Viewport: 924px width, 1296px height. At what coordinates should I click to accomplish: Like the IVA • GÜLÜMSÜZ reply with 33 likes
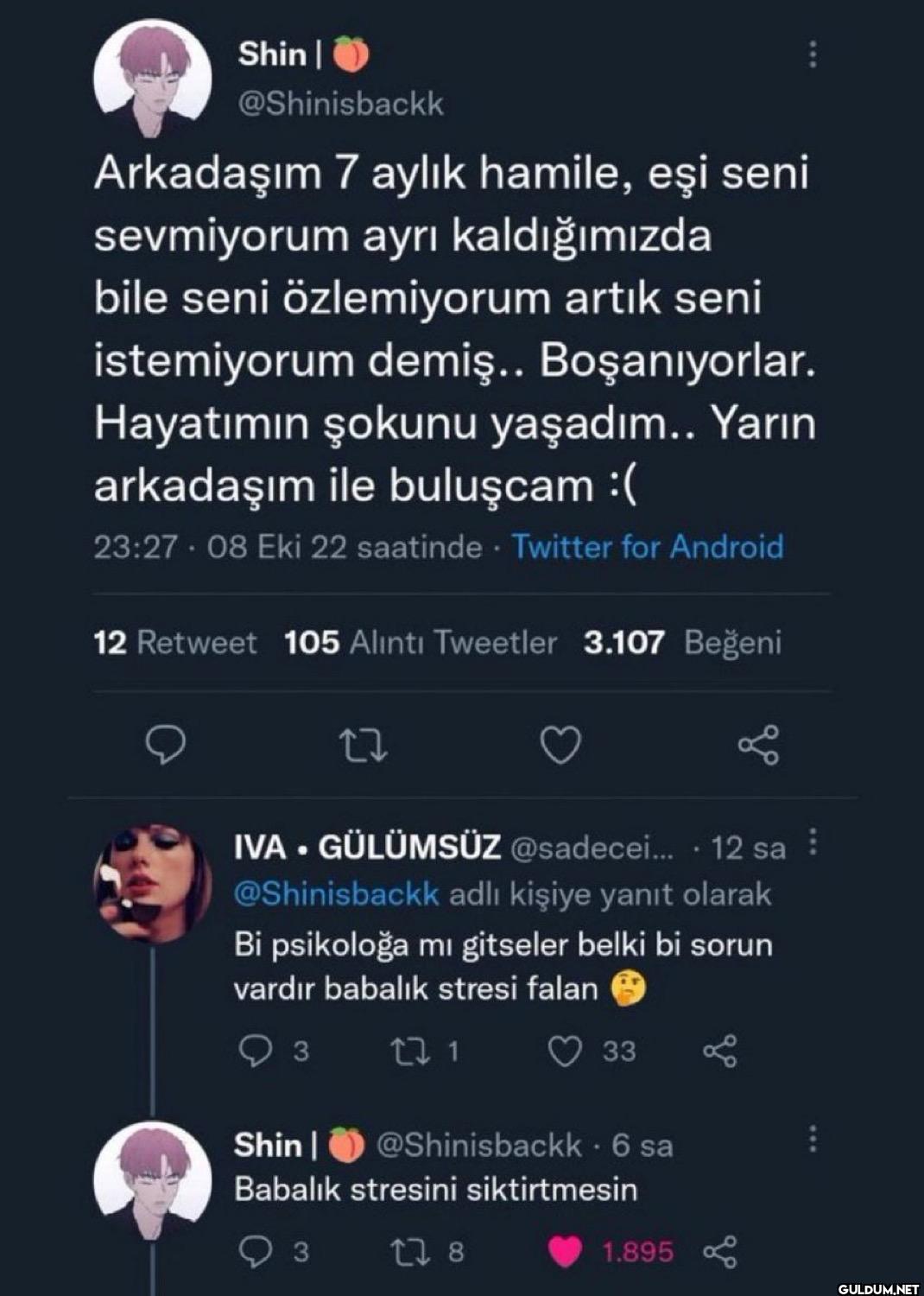point(566,1051)
